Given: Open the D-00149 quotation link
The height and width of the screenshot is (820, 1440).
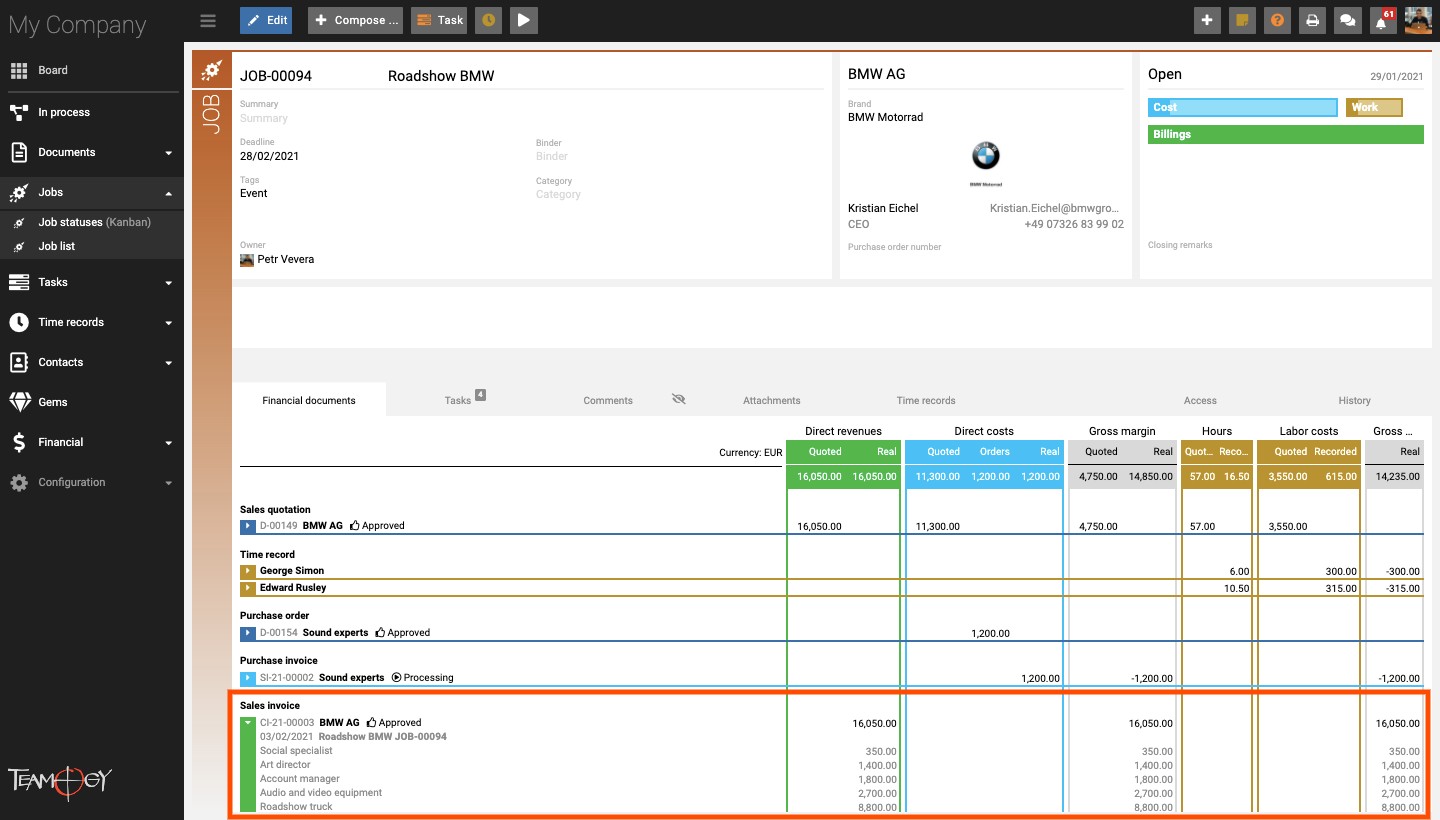Looking at the screenshot, I should [x=278, y=526].
